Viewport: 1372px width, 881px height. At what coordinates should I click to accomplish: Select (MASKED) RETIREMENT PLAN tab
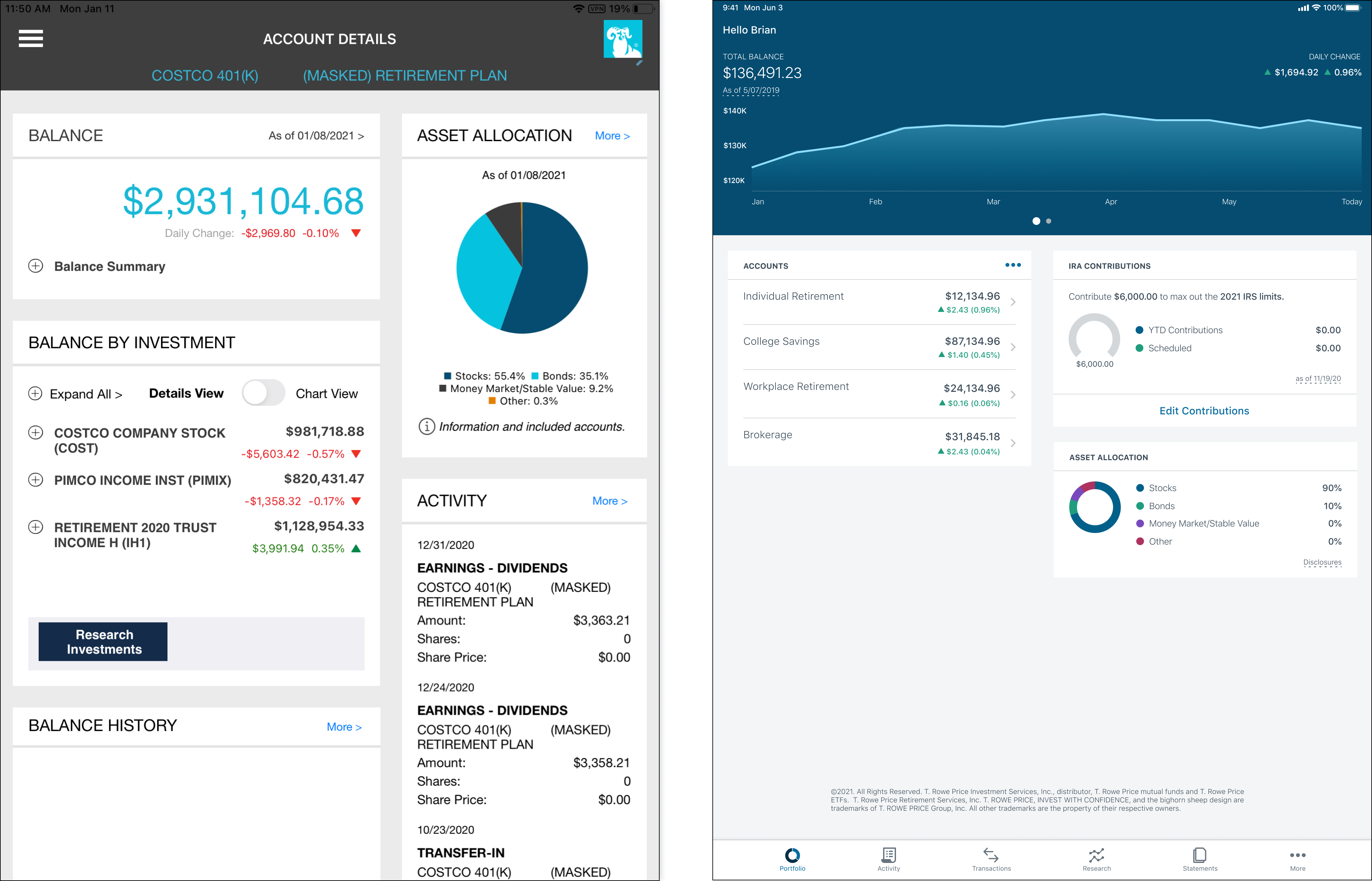[x=405, y=75]
